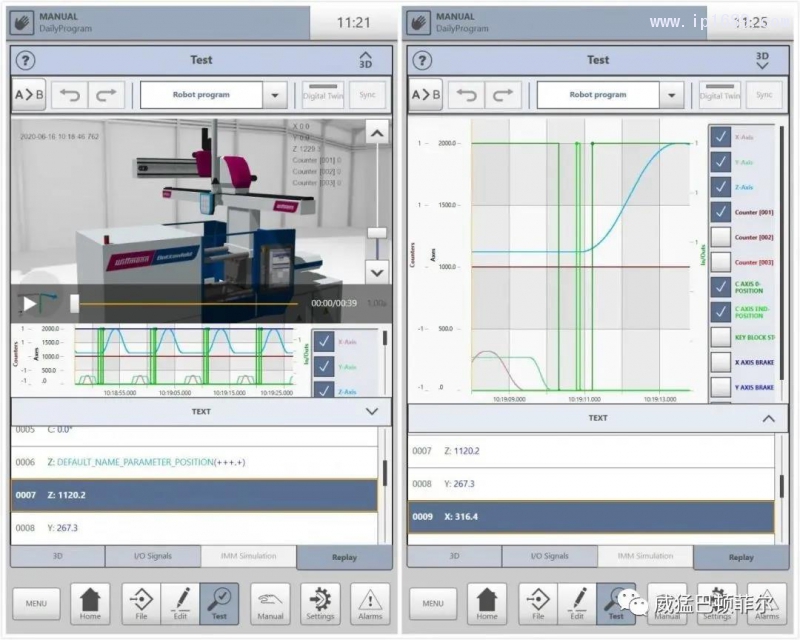Open the Settings gear in the left screen
Screen dimensions: 800x640
320,603
